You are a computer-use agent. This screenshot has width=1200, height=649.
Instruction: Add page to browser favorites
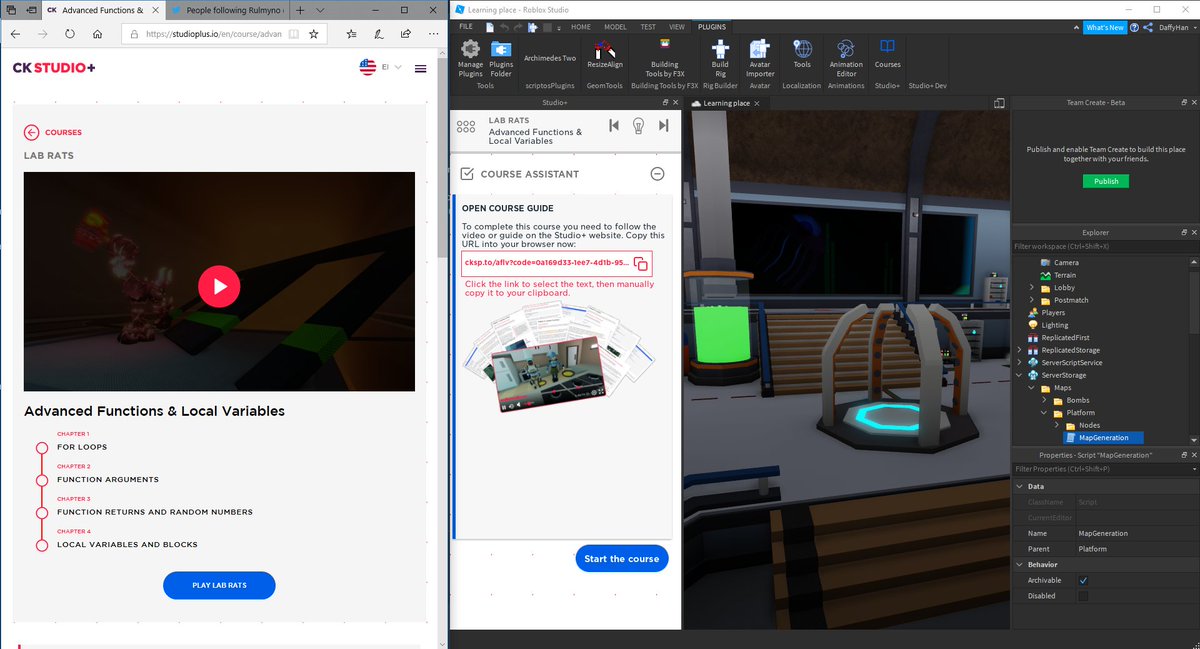coord(314,33)
